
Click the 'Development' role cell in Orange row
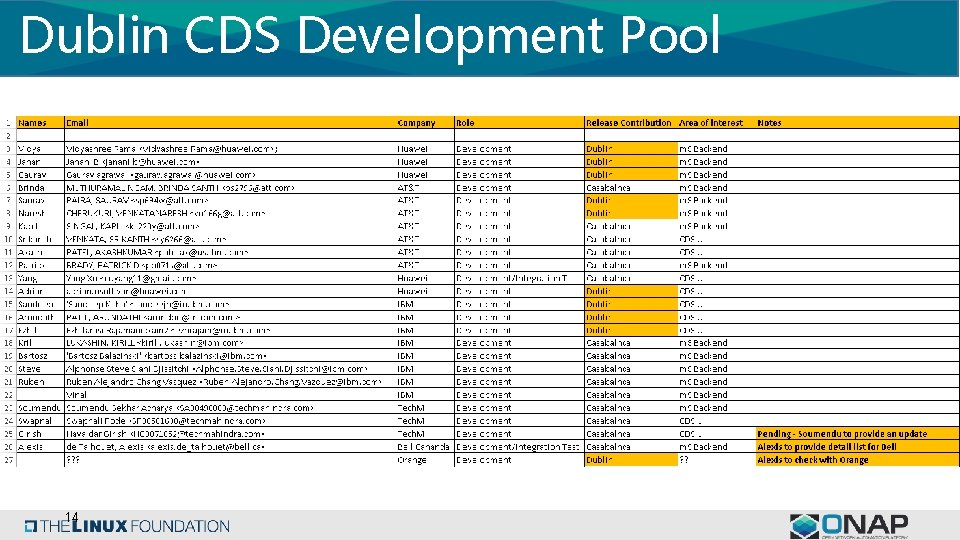(484, 459)
